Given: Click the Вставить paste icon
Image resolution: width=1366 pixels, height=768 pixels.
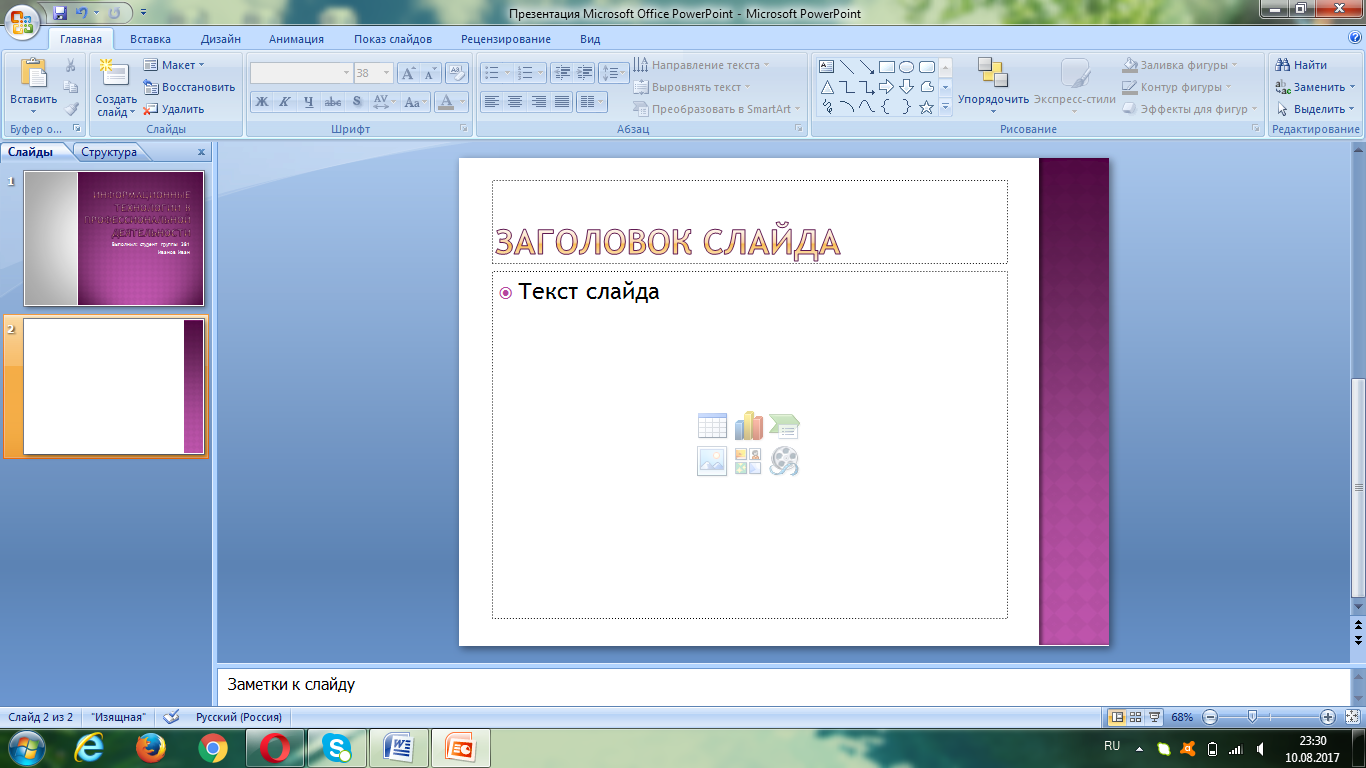Looking at the screenshot, I should pos(33,75).
